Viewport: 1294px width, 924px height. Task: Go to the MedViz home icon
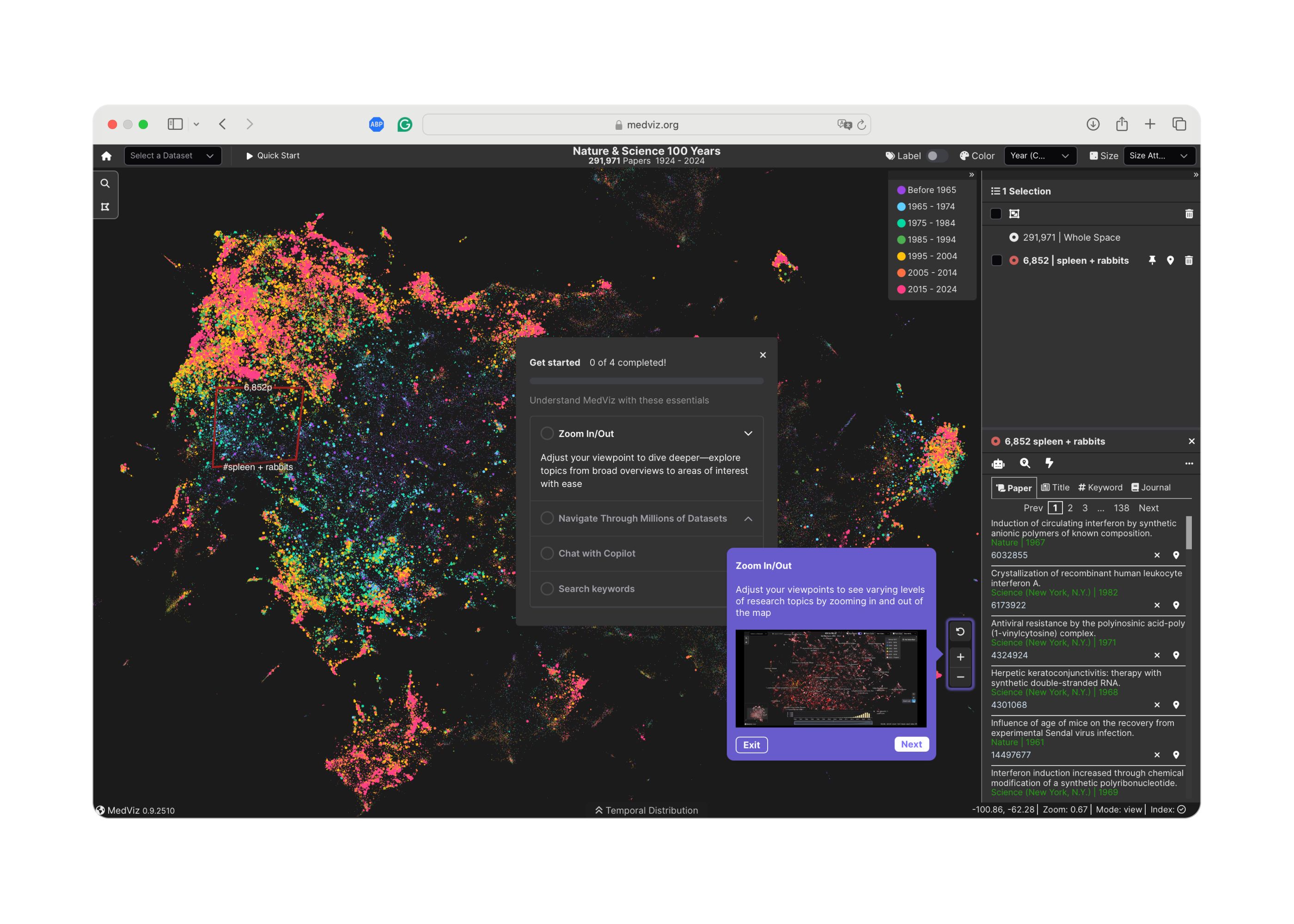pyautogui.click(x=106, y=156)
